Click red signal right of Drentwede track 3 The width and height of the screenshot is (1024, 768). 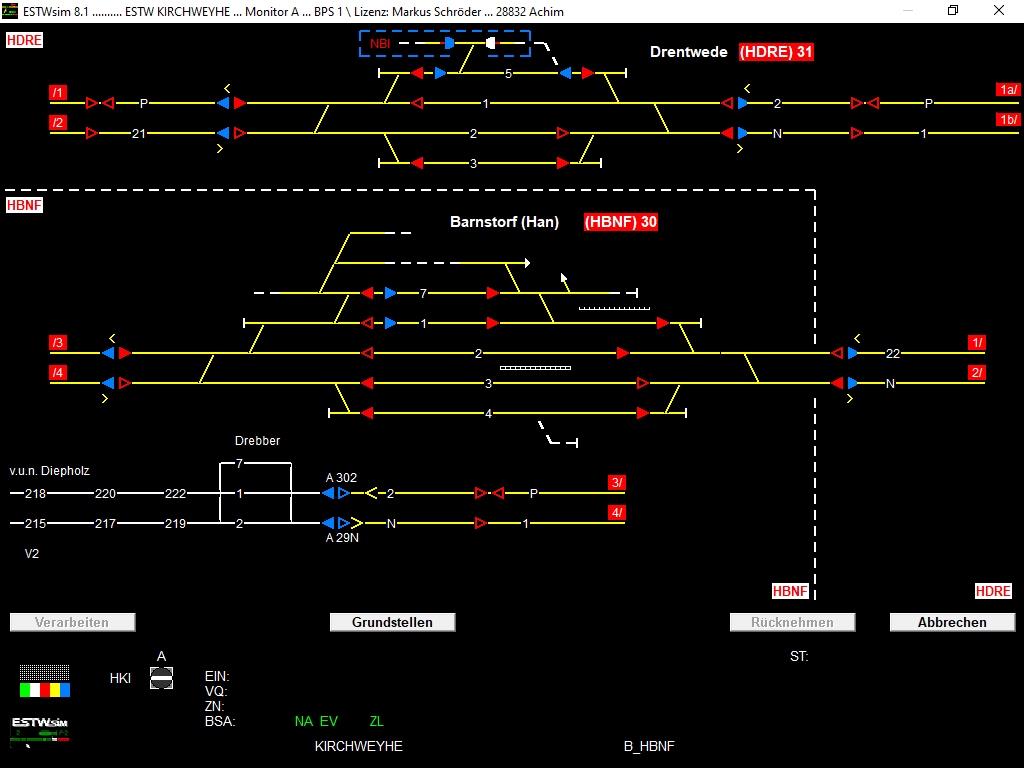pos(563,163)
